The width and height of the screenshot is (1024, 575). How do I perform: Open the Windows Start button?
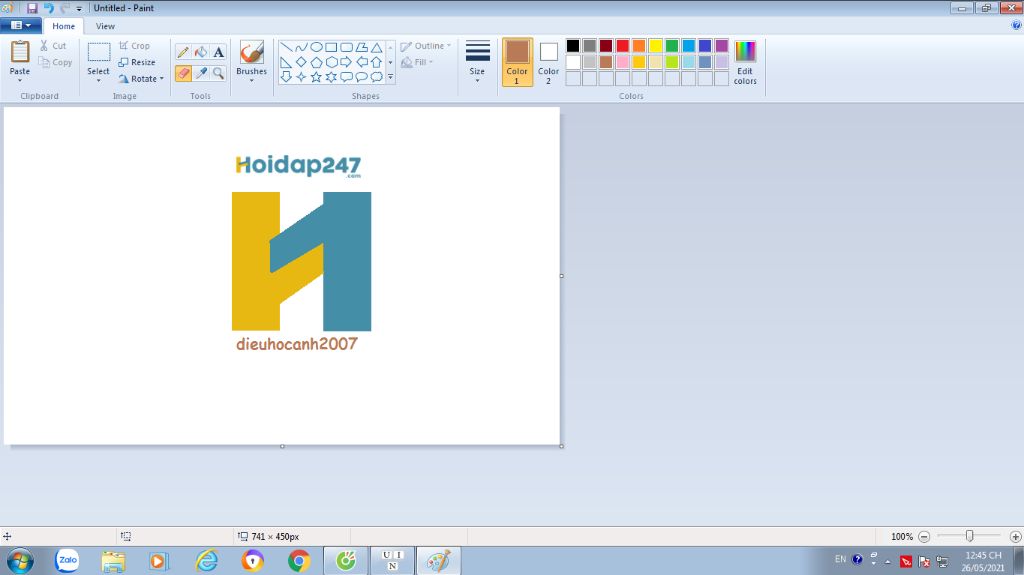point(20,561)
